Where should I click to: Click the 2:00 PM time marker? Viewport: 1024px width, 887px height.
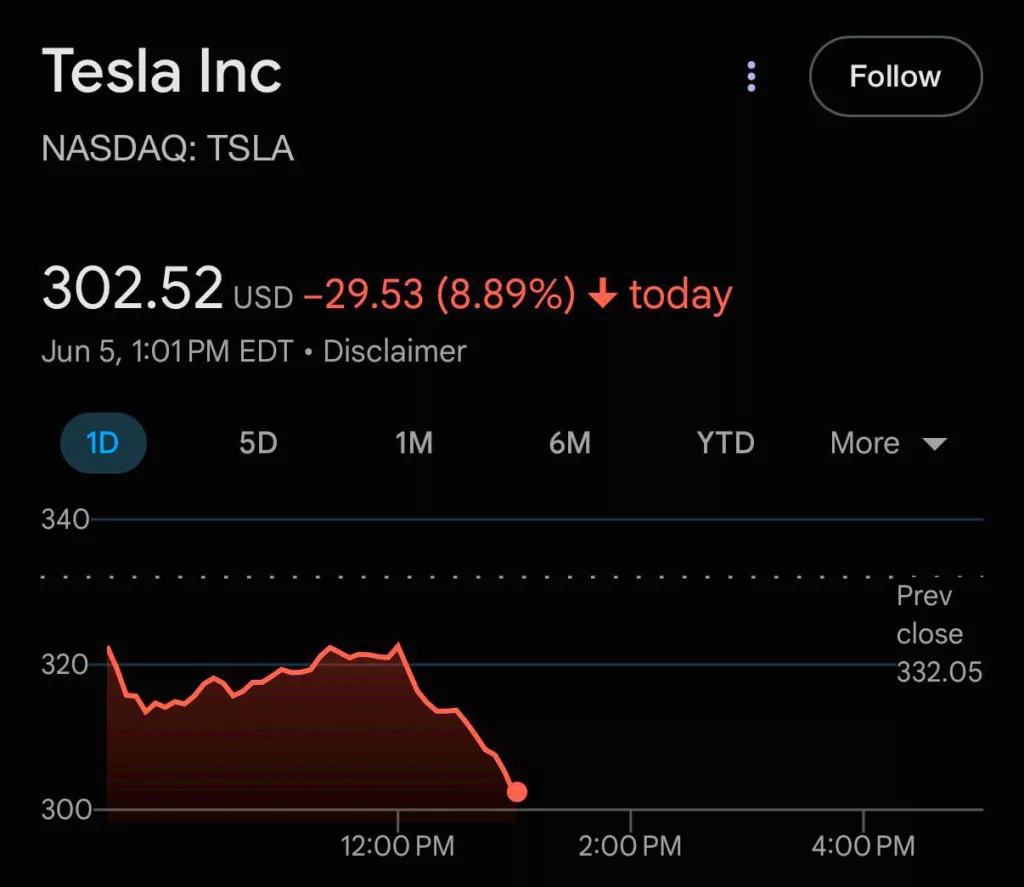(628, 845)
